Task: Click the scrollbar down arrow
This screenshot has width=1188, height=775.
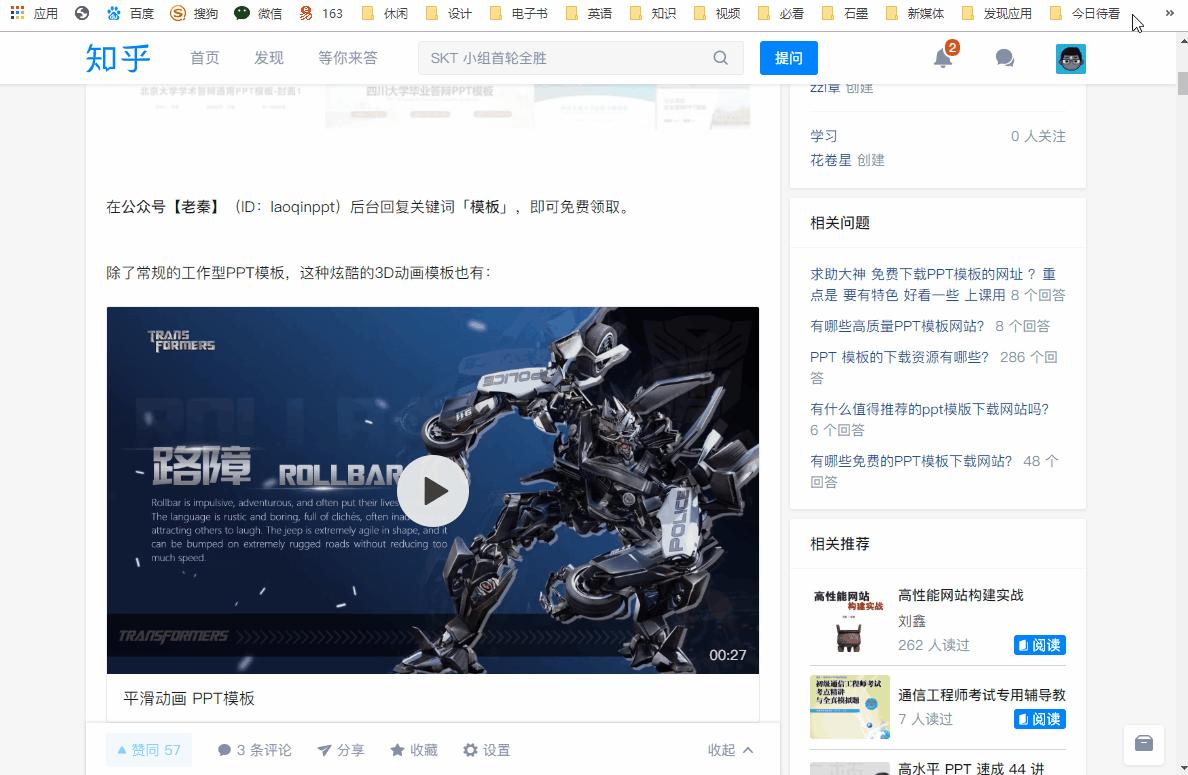Action: click(x=1182, y=768)
